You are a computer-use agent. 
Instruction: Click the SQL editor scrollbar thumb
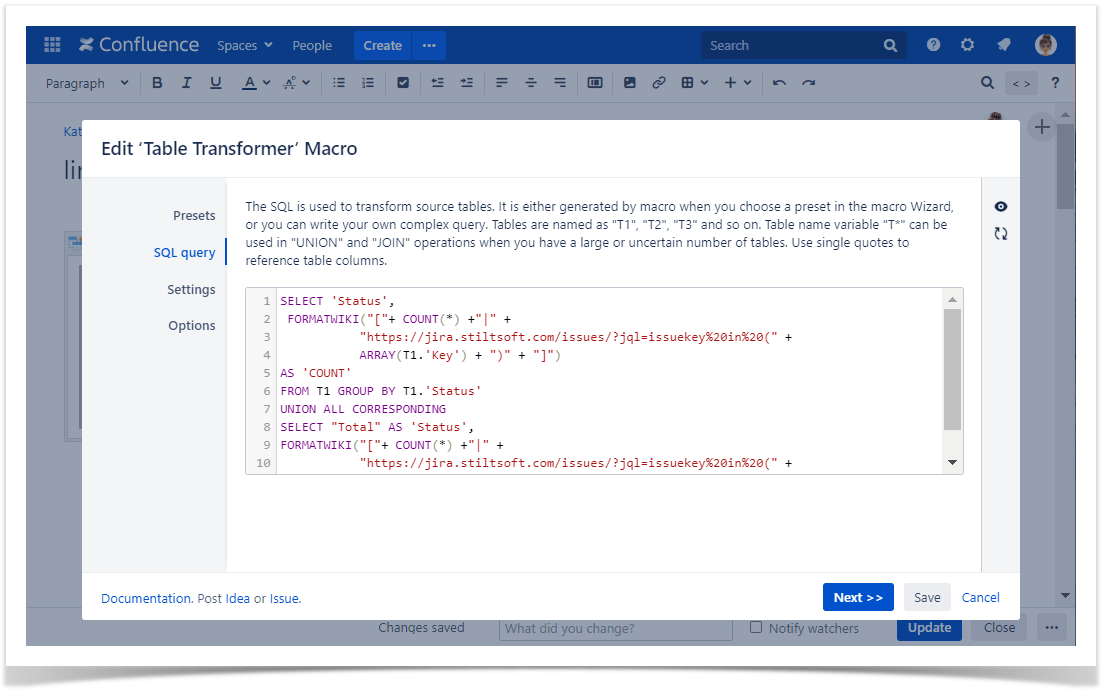click(953, 369)
